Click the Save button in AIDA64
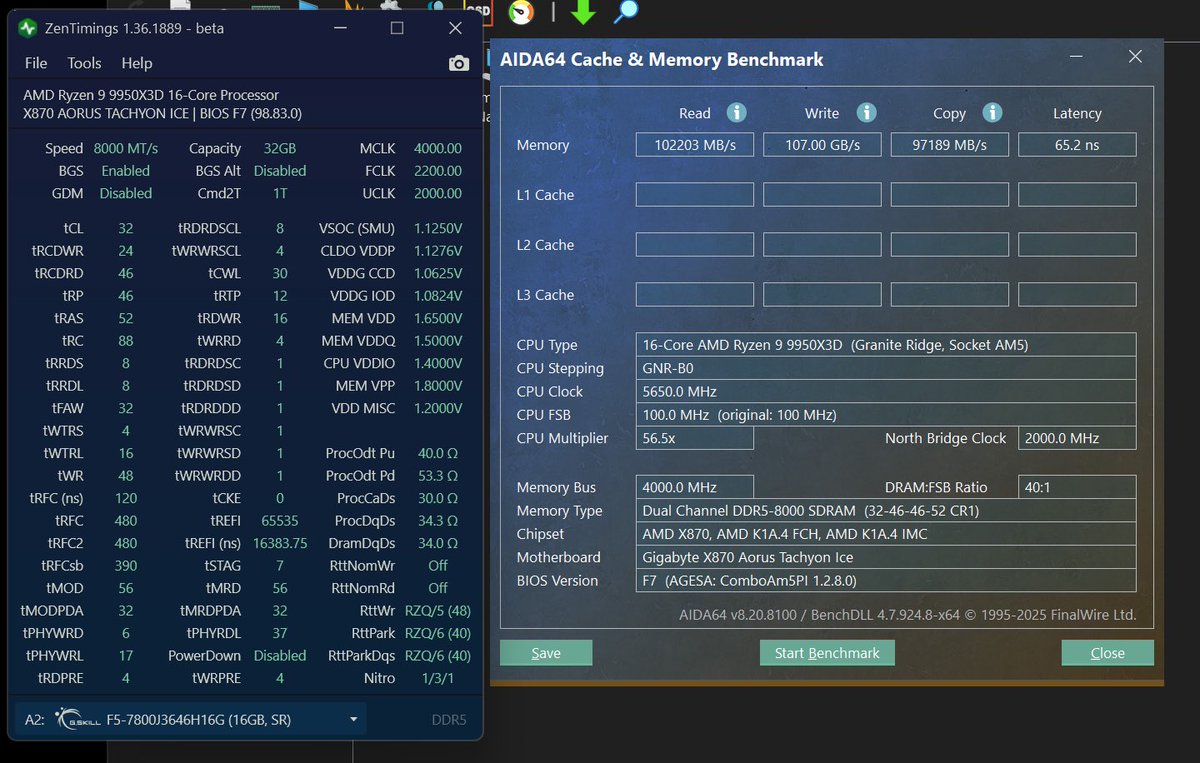Viewport: 1200px width, 763px height. (x=546, y=653)
